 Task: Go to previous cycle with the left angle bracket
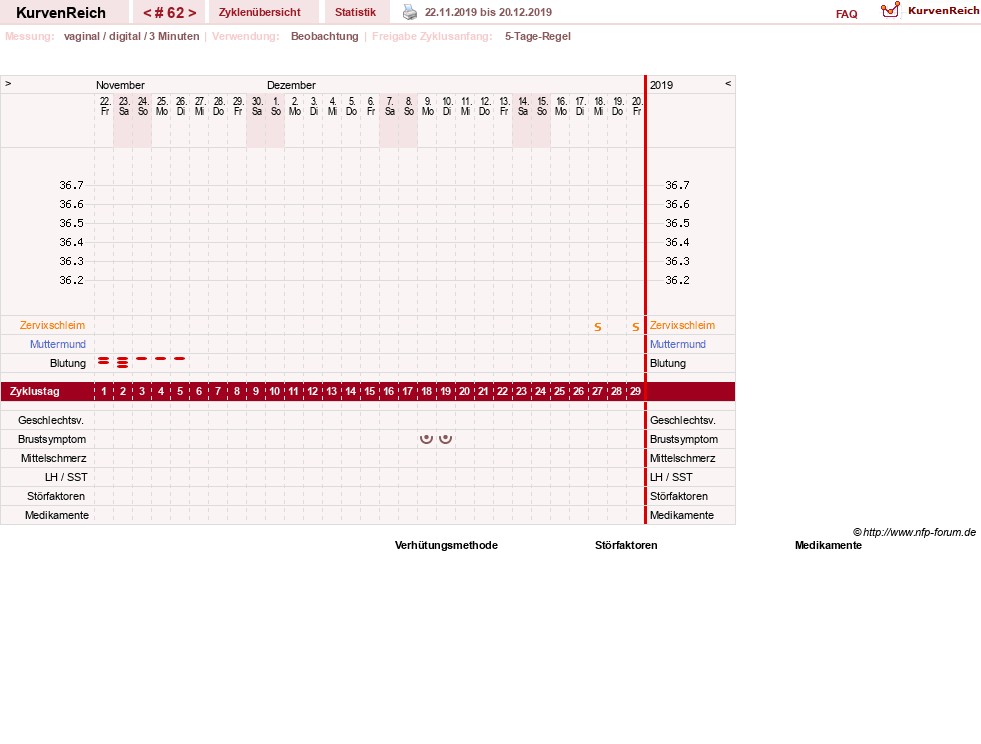click(x=147, y=13)
